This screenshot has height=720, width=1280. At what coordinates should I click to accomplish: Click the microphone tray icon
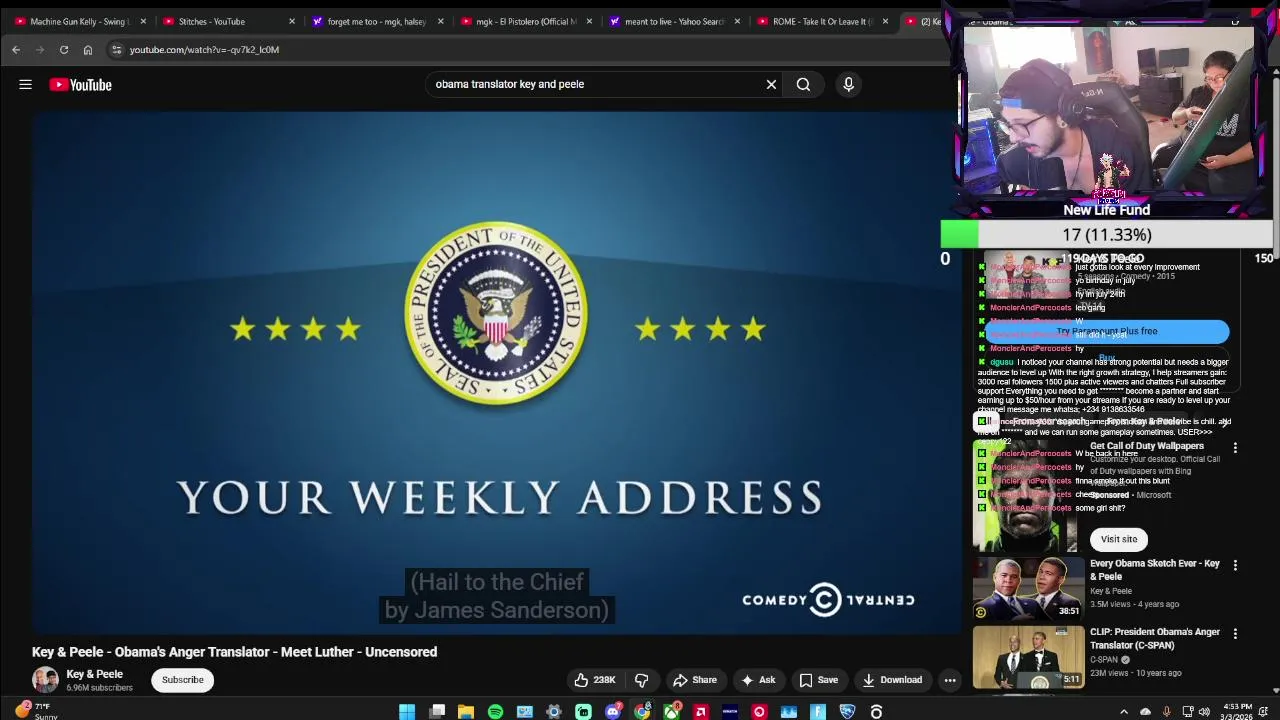tap(1167, 712)
